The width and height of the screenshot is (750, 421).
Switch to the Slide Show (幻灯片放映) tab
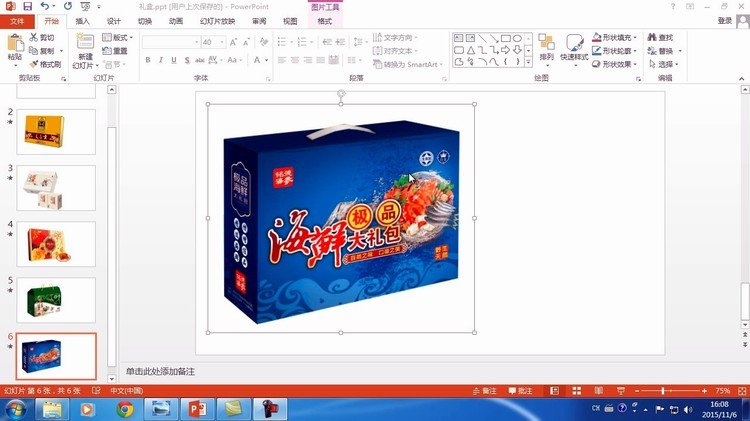[217, 21]
